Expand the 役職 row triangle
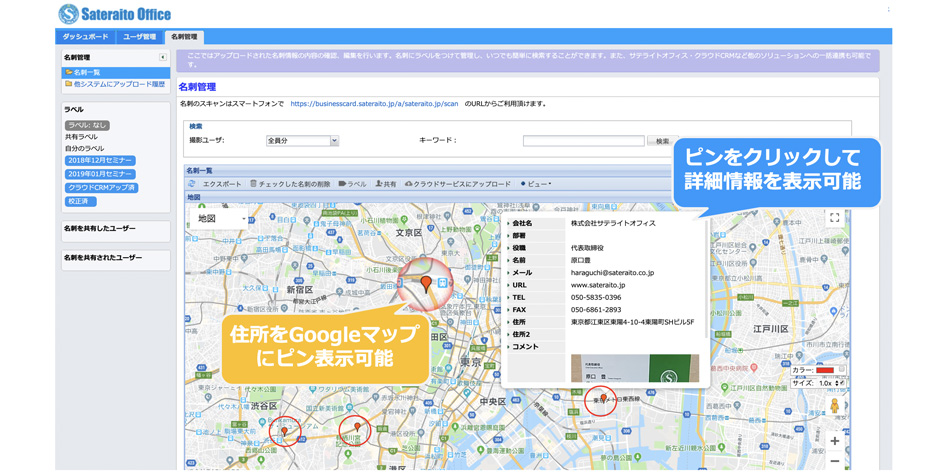Image resolution: width=948 pixels, height=474 pixels. [x=509, y=248]
